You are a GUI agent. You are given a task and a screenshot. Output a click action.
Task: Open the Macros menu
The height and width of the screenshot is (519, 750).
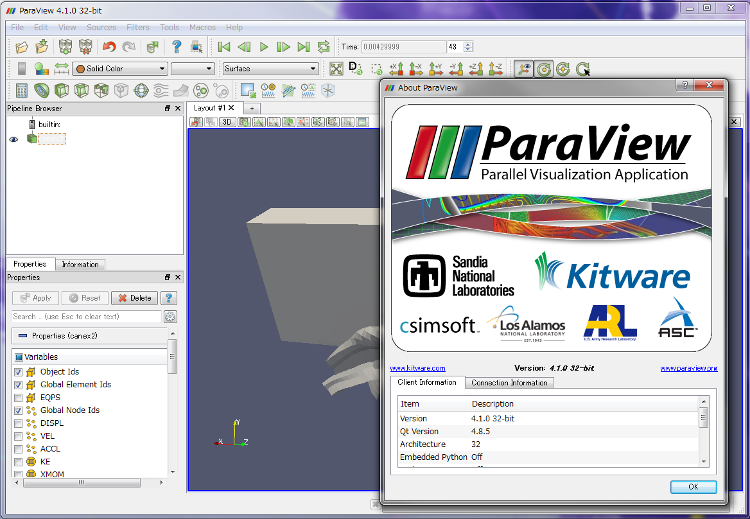(x=202, y=27)
